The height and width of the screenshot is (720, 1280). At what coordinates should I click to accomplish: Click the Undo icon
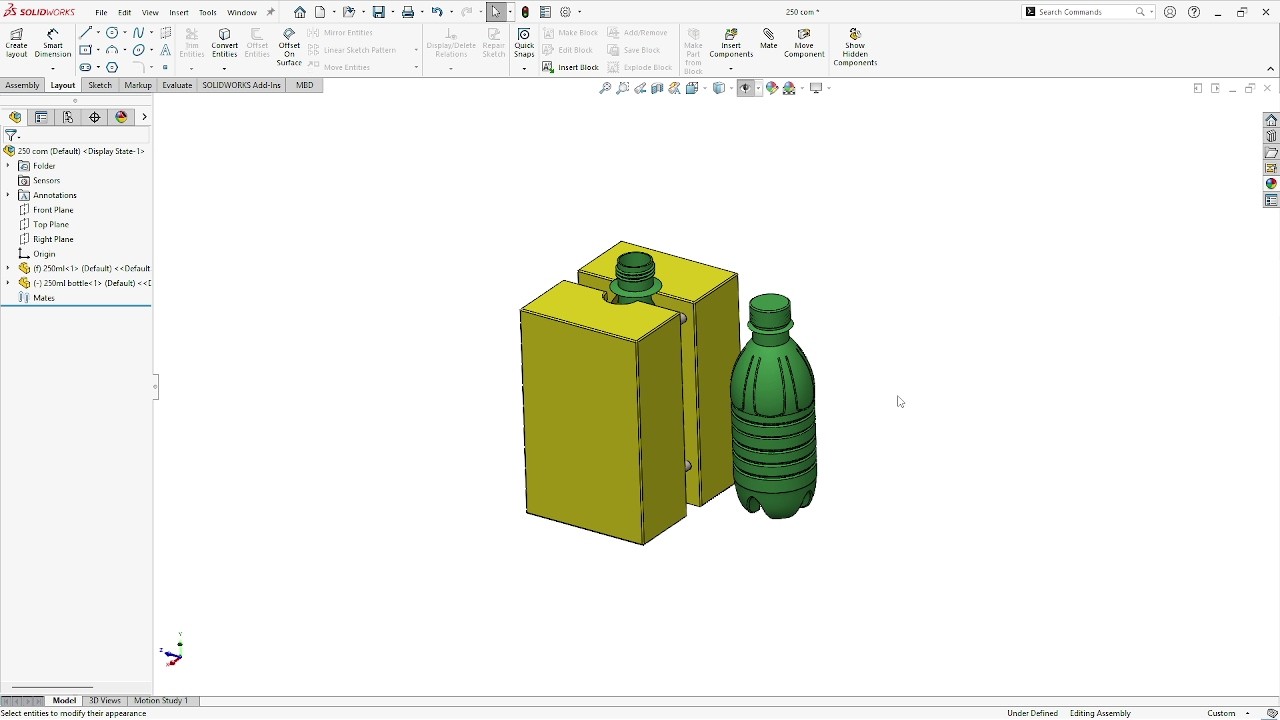click(437, 12)
